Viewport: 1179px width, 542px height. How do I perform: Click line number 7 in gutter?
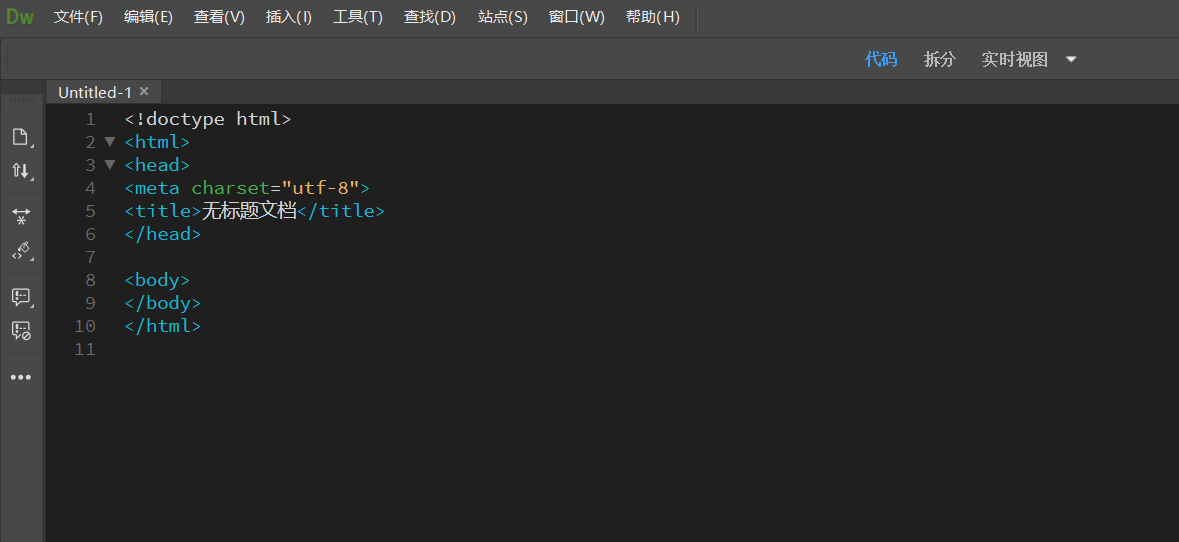click(91, 257)
